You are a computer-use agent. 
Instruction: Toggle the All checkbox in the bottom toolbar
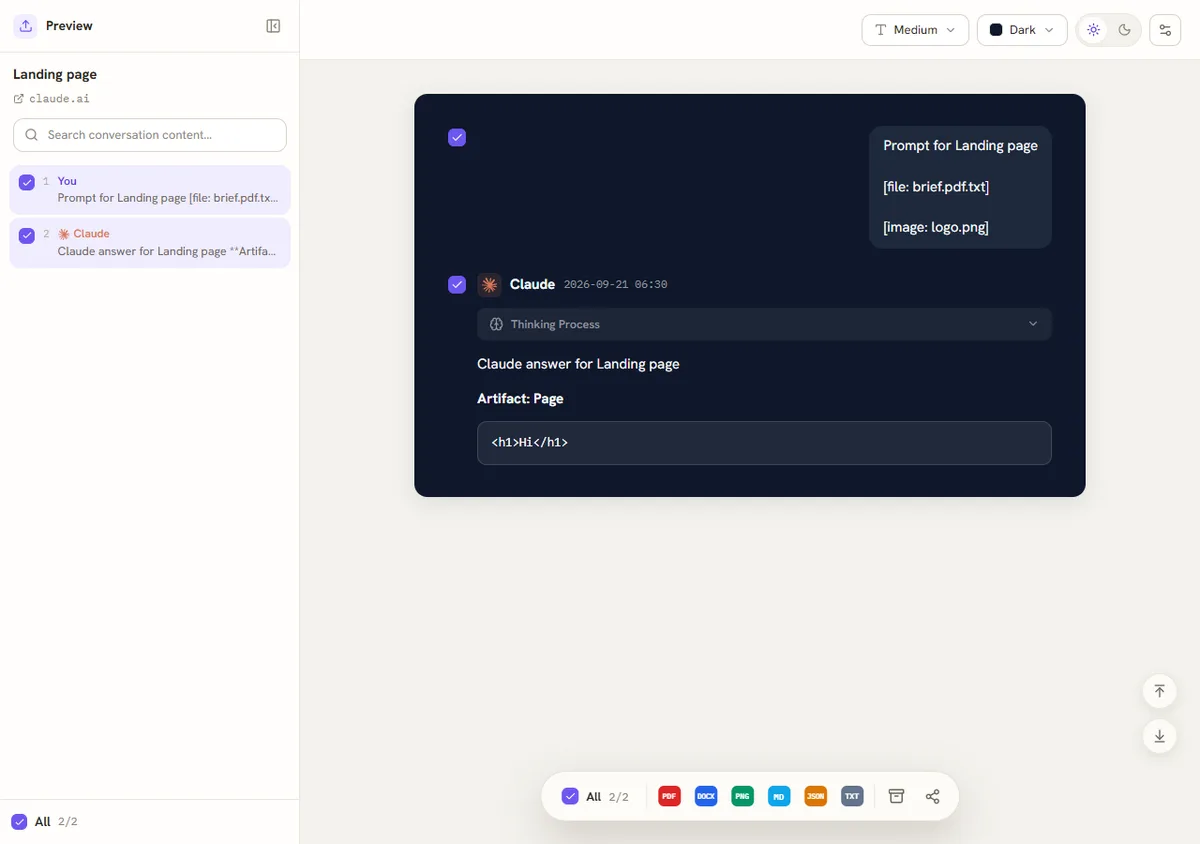point(570,797)
